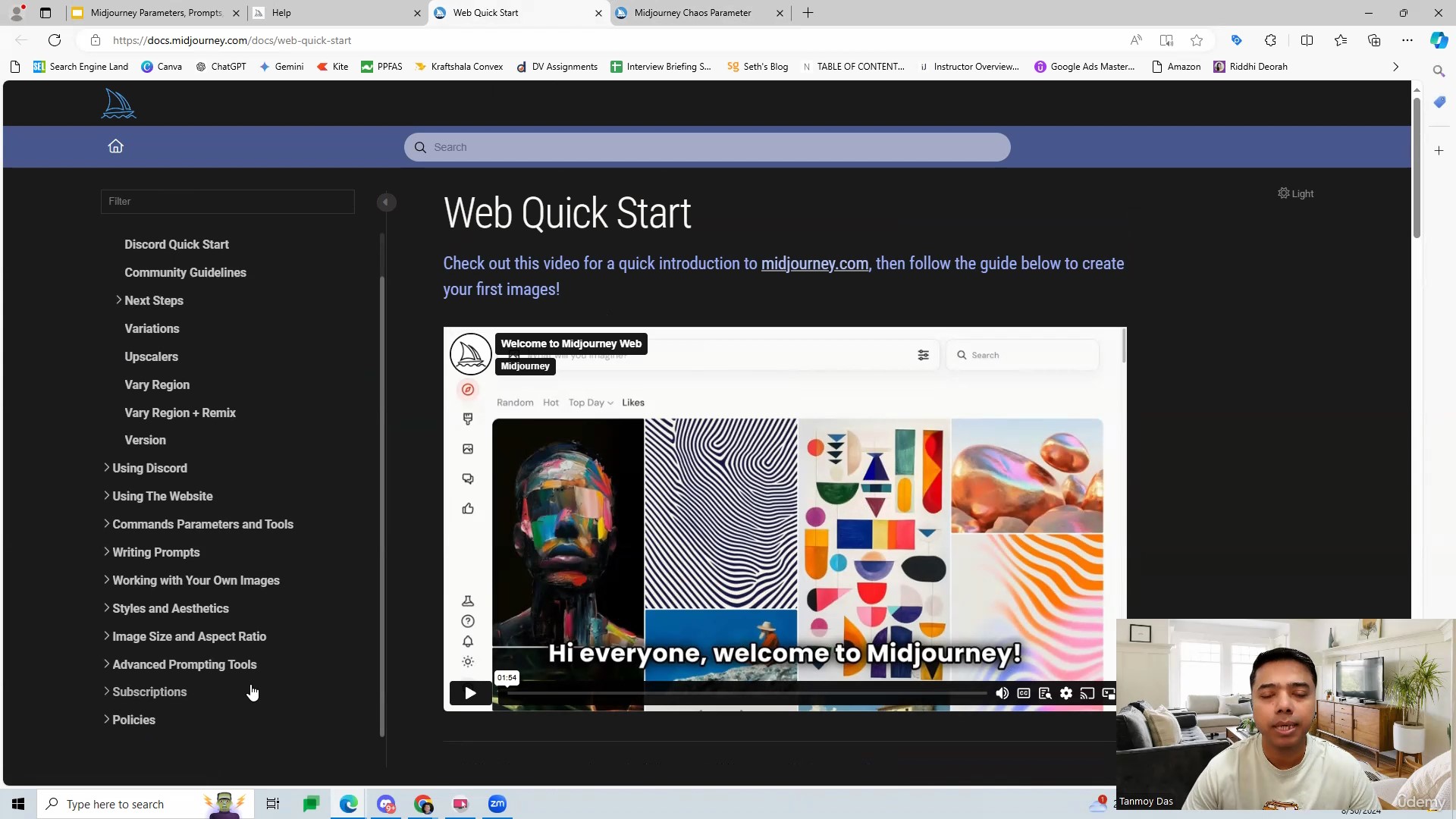Open Canva bookmark

tap(162, 67)
